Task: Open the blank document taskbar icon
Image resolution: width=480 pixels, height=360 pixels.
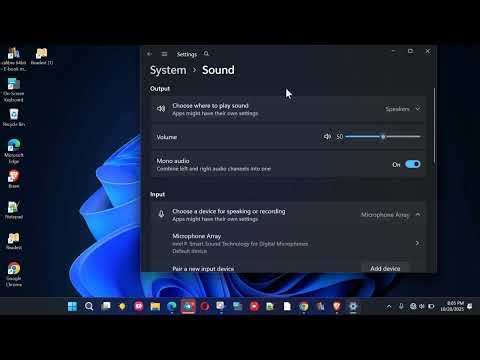Action: 287,306
